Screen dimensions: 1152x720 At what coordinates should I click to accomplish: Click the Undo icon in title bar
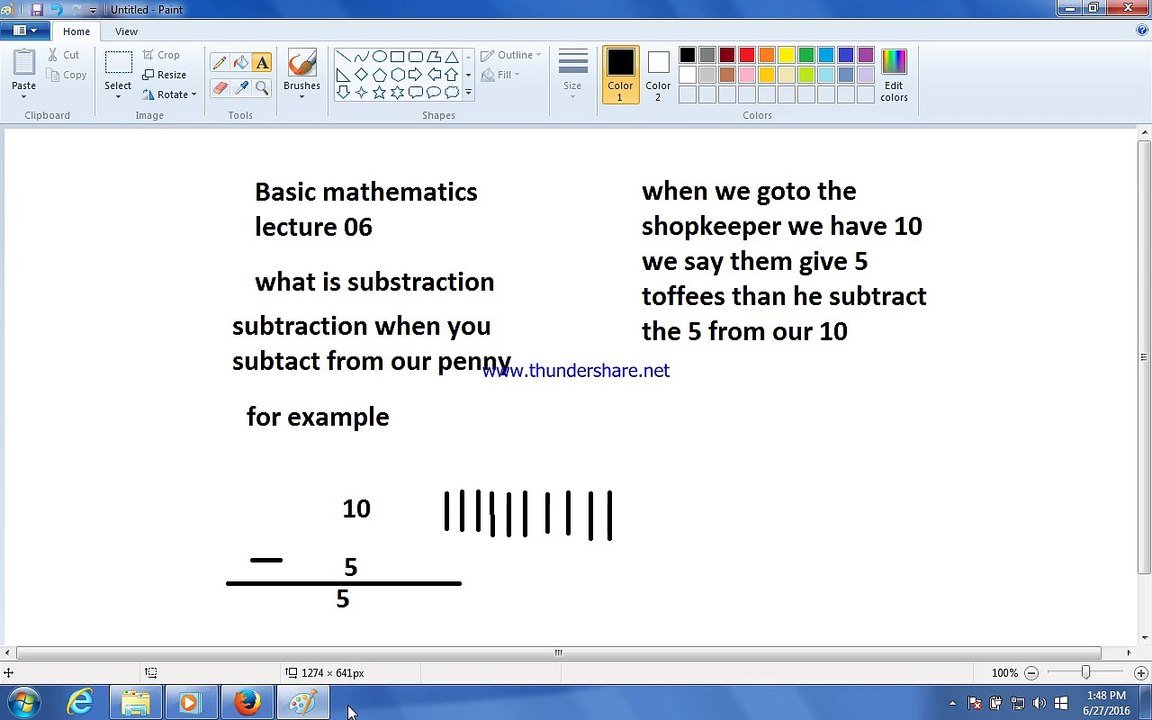coord(56,10)
